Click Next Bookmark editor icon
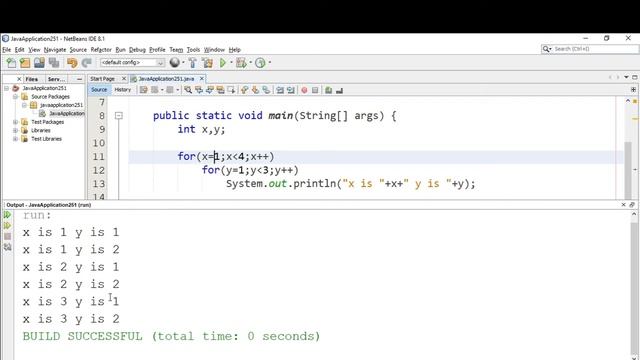 click(255, 90)
